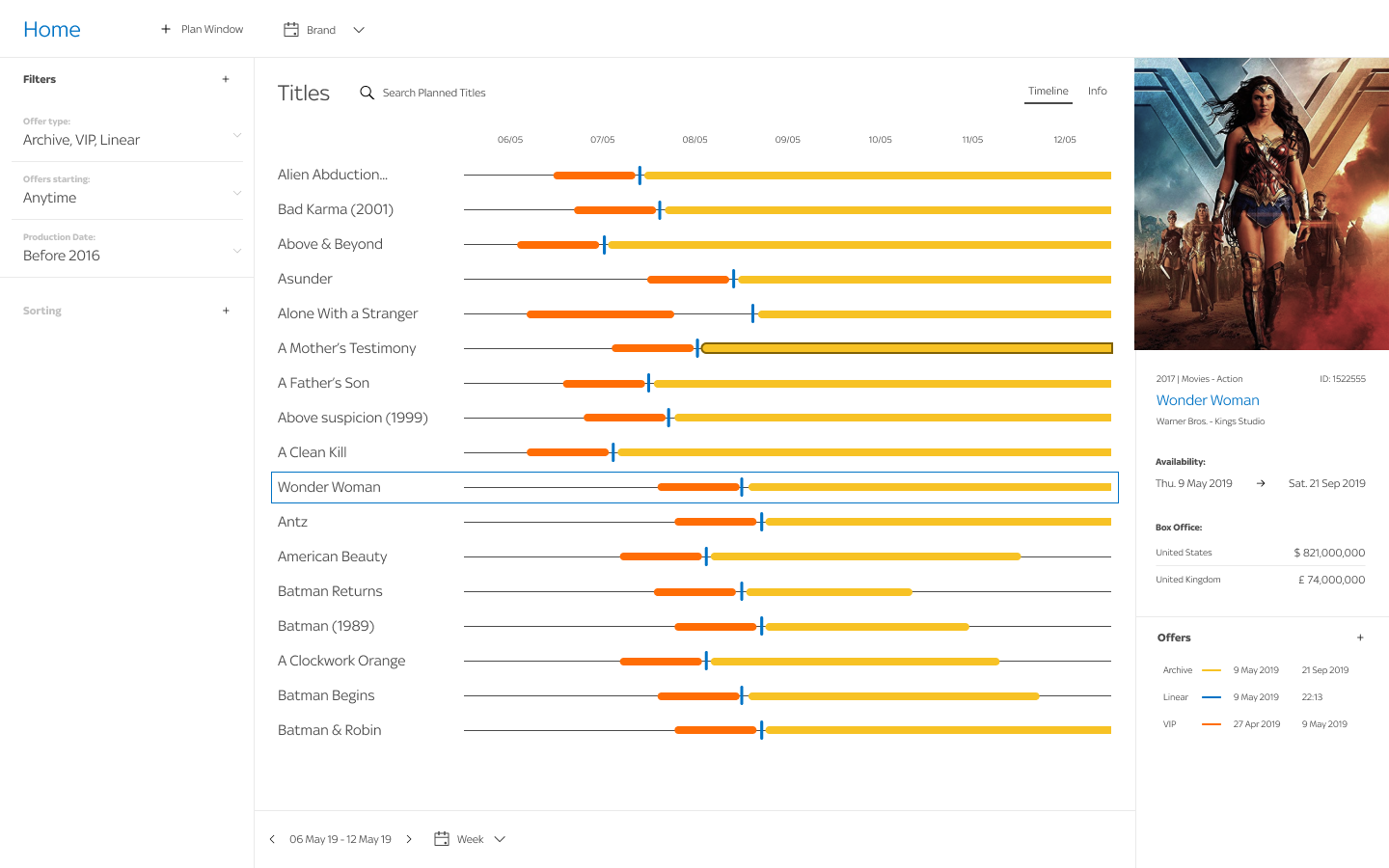
Task: Select the Batman Begins title
Action: click(x=326, y=695)
